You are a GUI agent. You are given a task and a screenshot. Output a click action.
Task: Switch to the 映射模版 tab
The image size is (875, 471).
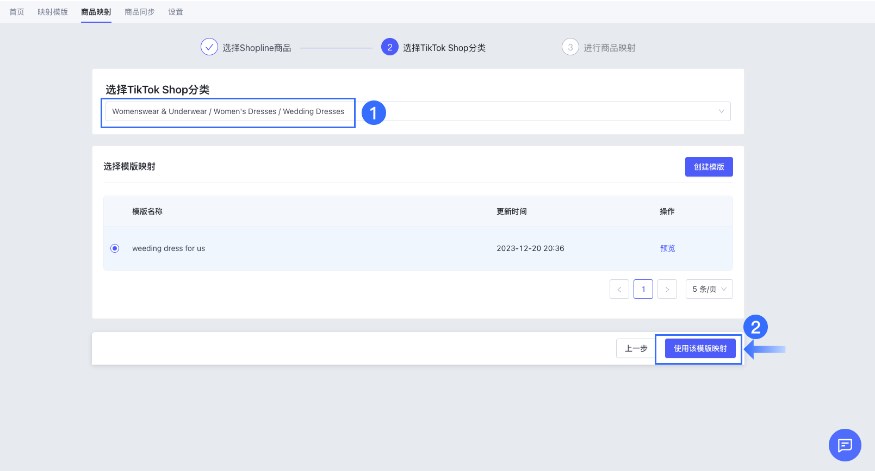tap(51, 10)
